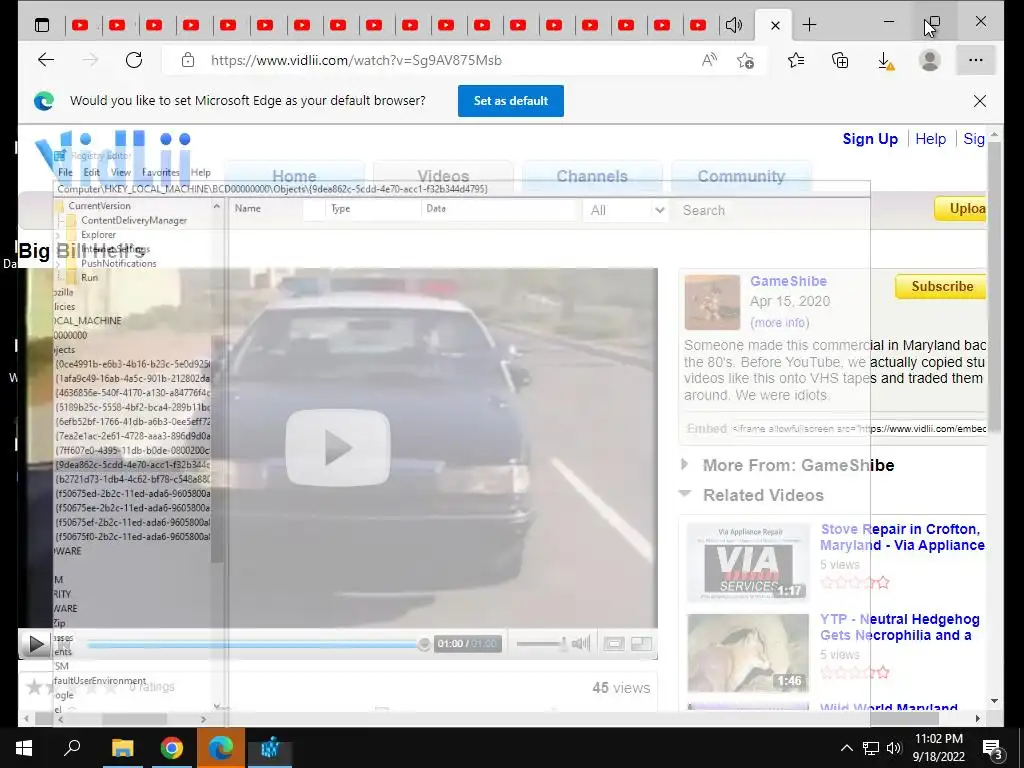Screen dimensions: 1024x768
Task: Launch Google Chrome from the taskbar
Action: coord(172,748)
